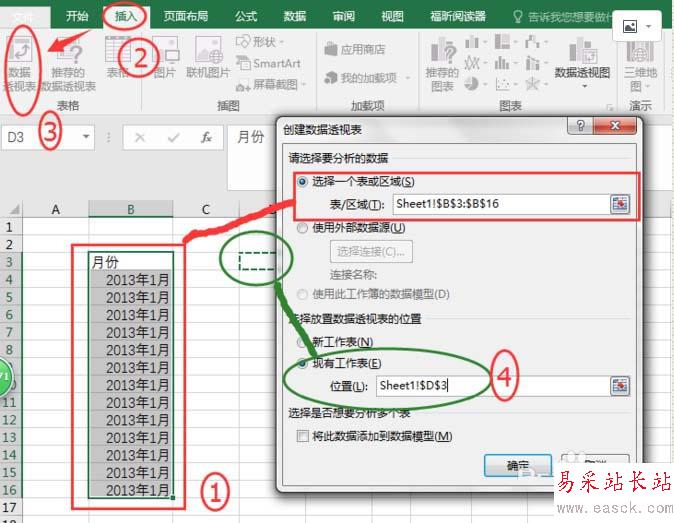Viewport: 674px width, 523px height.
Task: Switch to the 开始 tab
Action: click(x=77, y=16)
